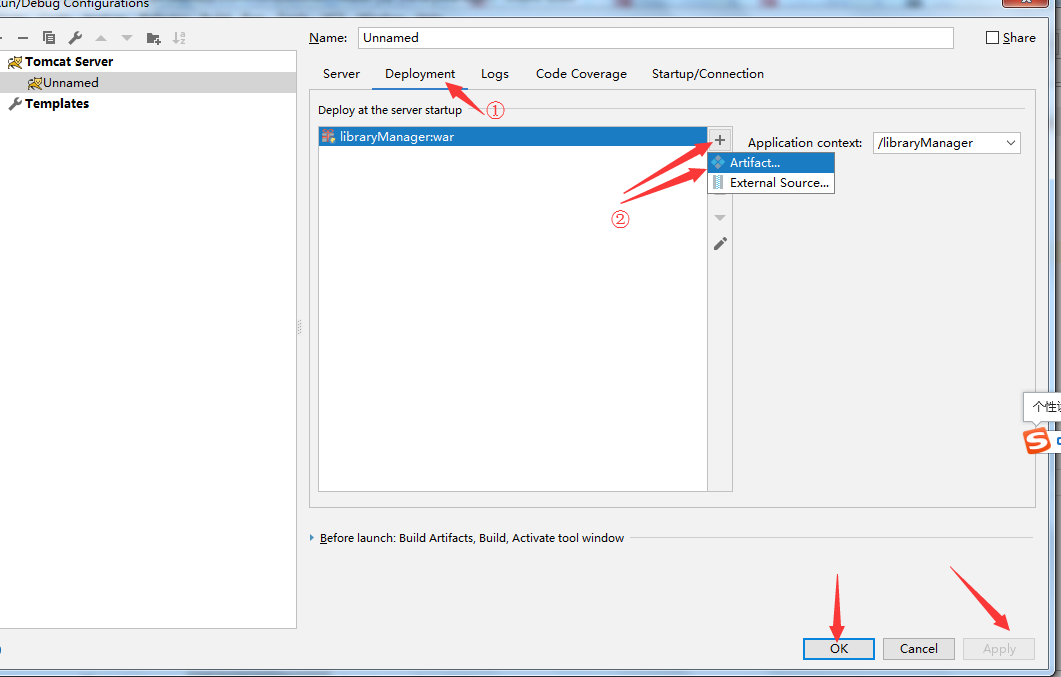
Task: Go to Code Coverage tab
Action: tap(581, 74)
